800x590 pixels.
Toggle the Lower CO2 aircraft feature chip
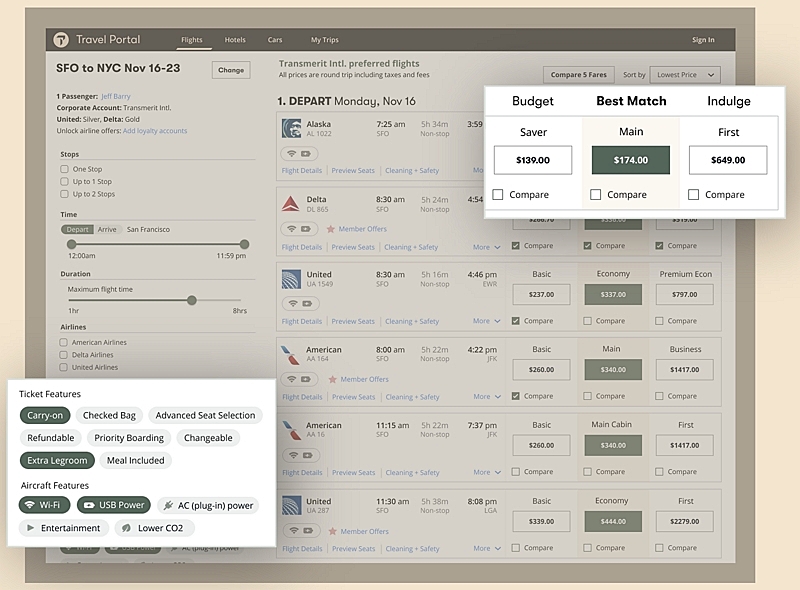(155, 528)
